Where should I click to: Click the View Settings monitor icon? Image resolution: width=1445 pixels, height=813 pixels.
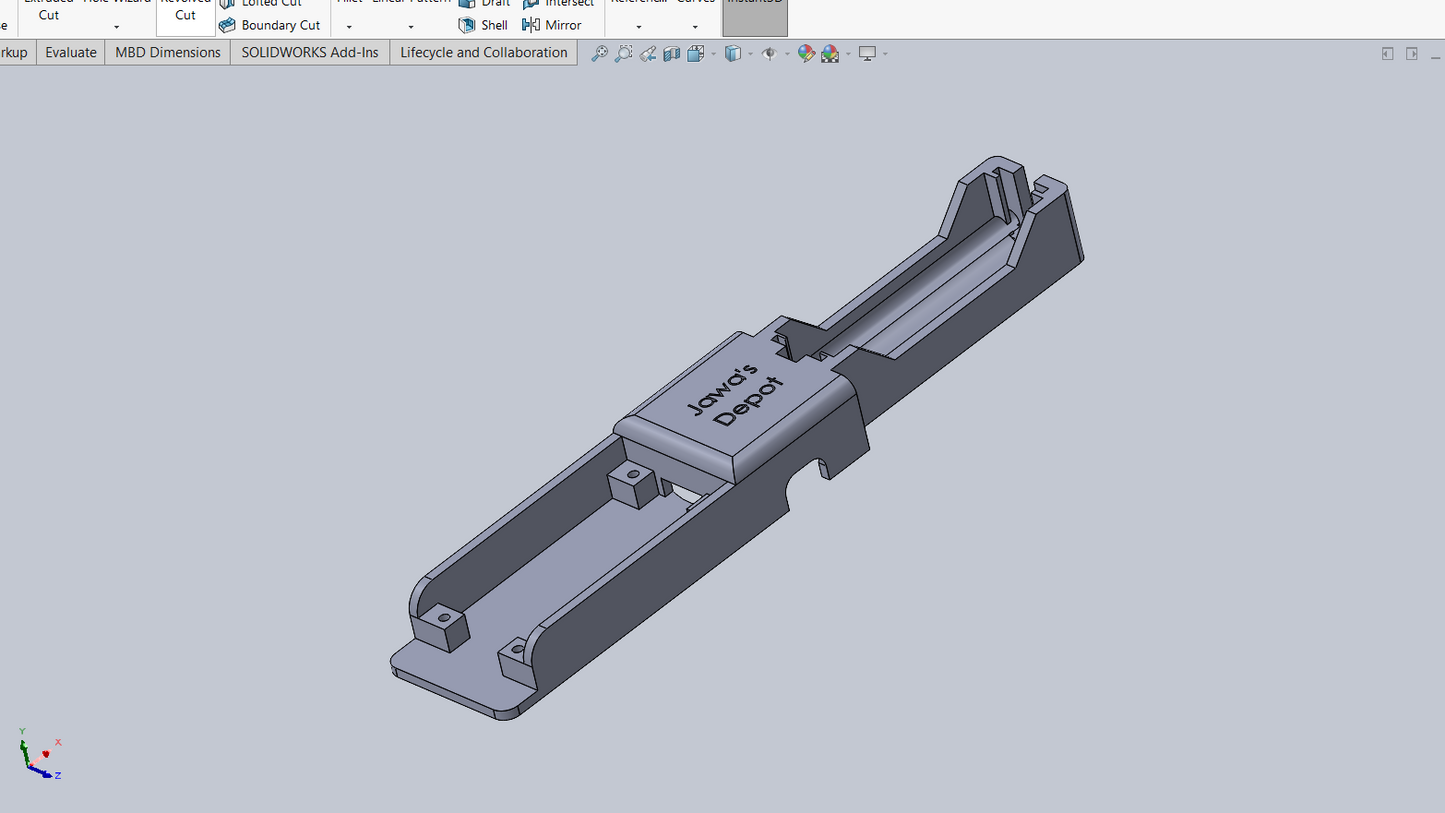point(867,54)
